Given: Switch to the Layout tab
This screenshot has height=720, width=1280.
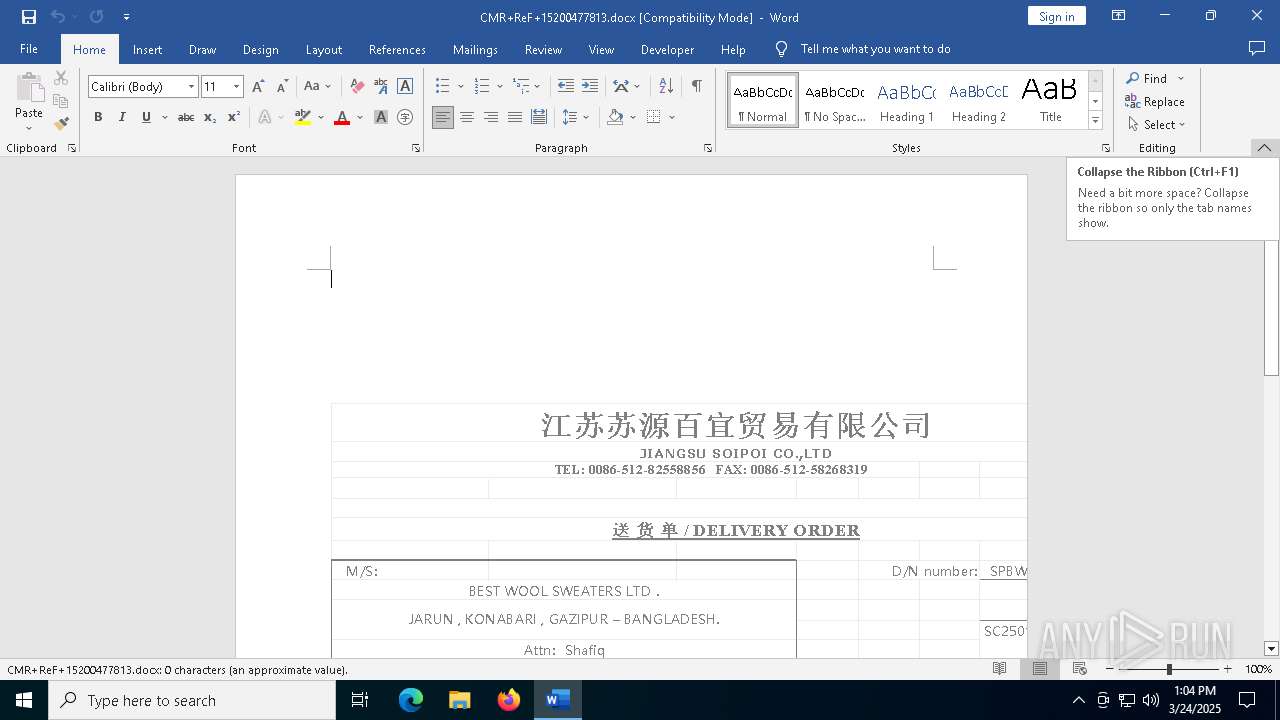Looking at the screenshot, I should pyautogui.click(x=323, y=49).
